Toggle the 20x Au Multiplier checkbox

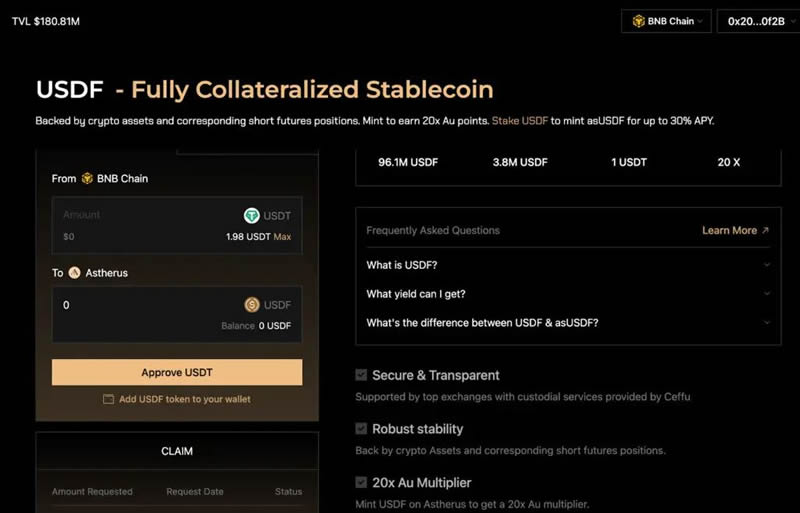(361, 482)
